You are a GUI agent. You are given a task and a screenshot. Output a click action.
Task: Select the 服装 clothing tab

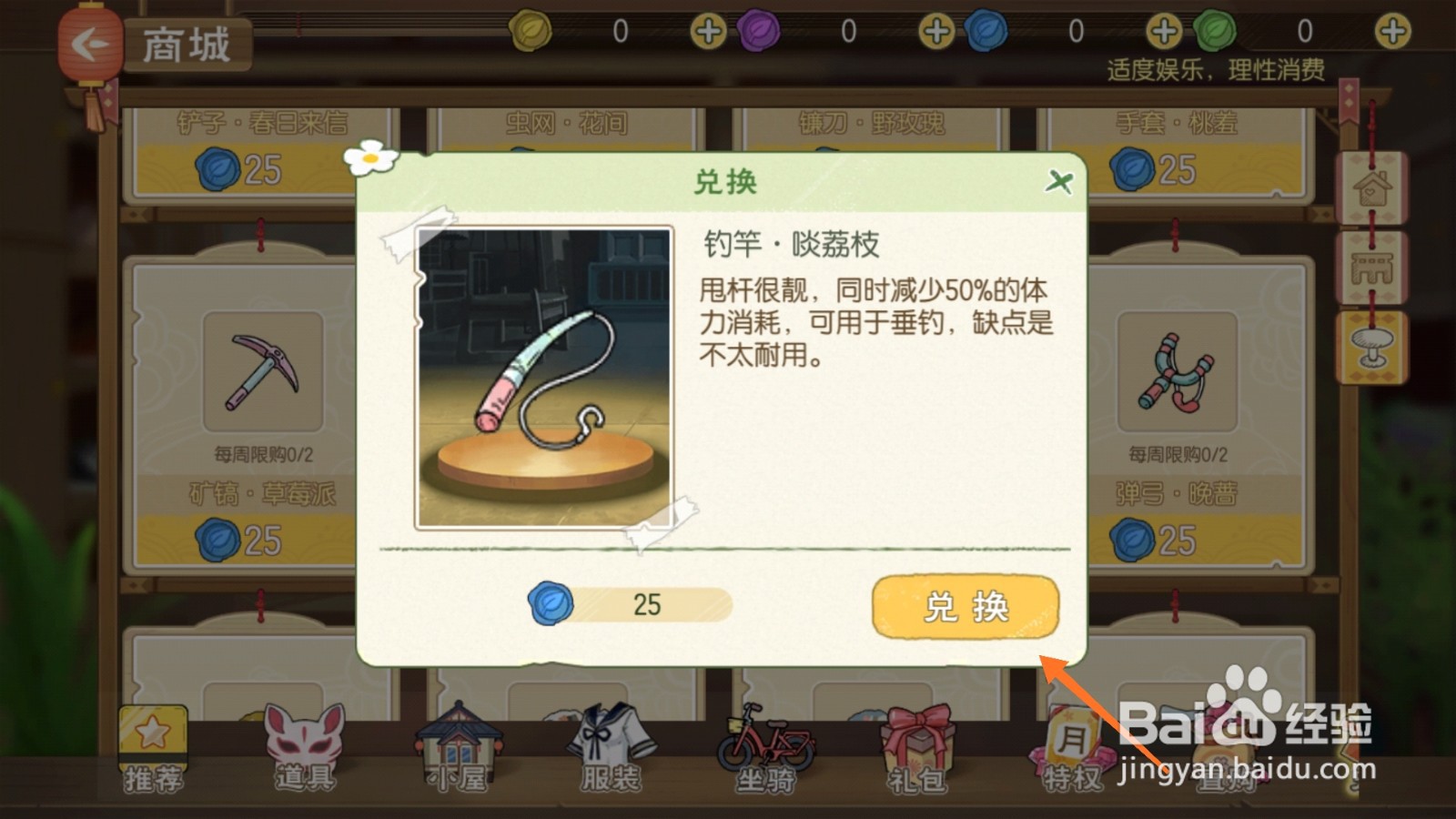[612, 748]
